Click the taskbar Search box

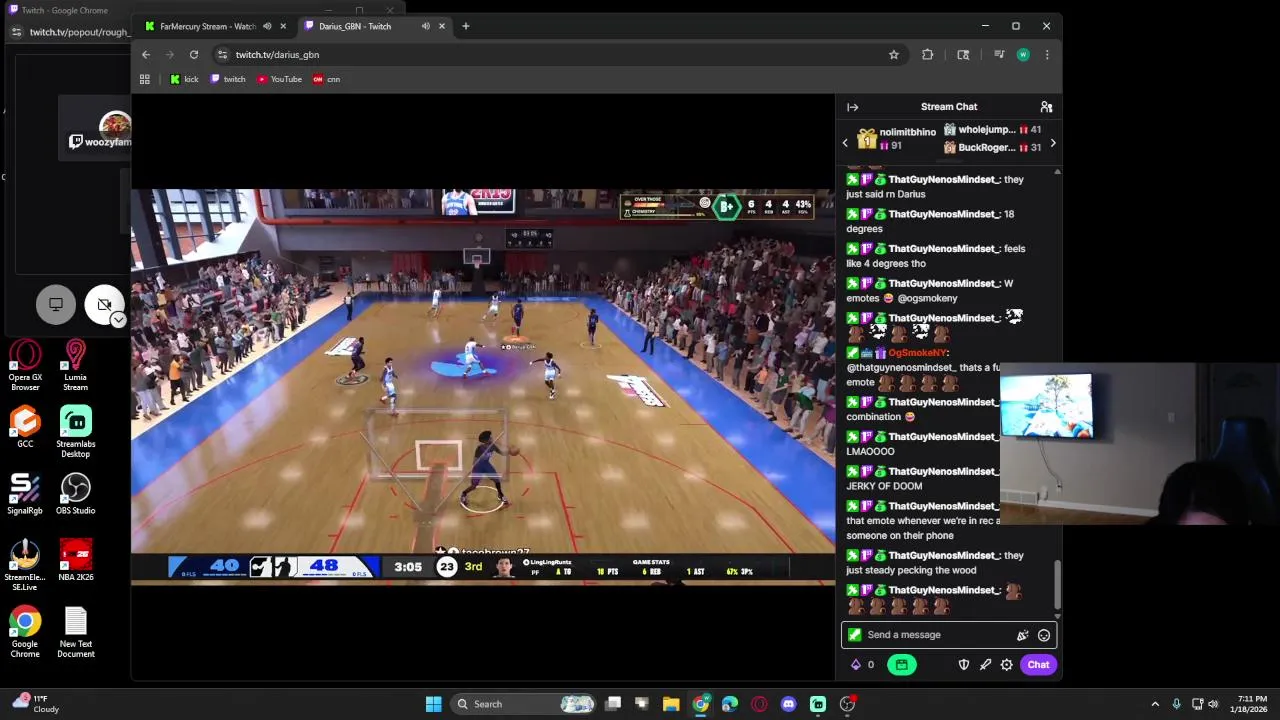point(525,704)
